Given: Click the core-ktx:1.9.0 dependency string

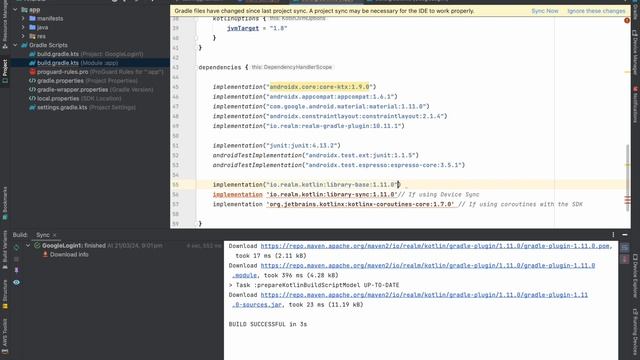Looking at the screenshot, I should pyautogui.click(x=319, y=87).
